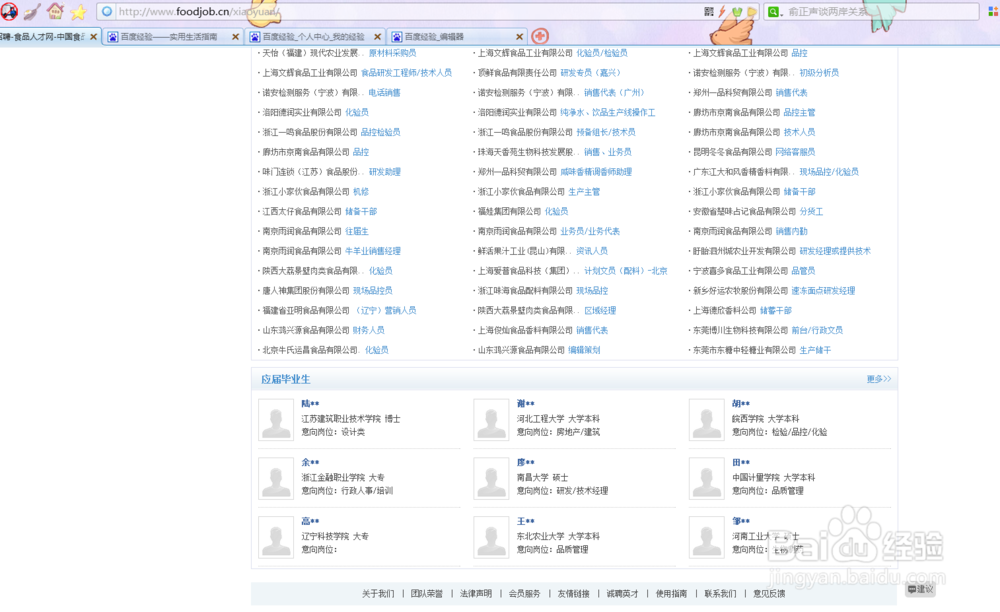
Task: Open 团队荣誉 footer link
Action: (427, 594)
